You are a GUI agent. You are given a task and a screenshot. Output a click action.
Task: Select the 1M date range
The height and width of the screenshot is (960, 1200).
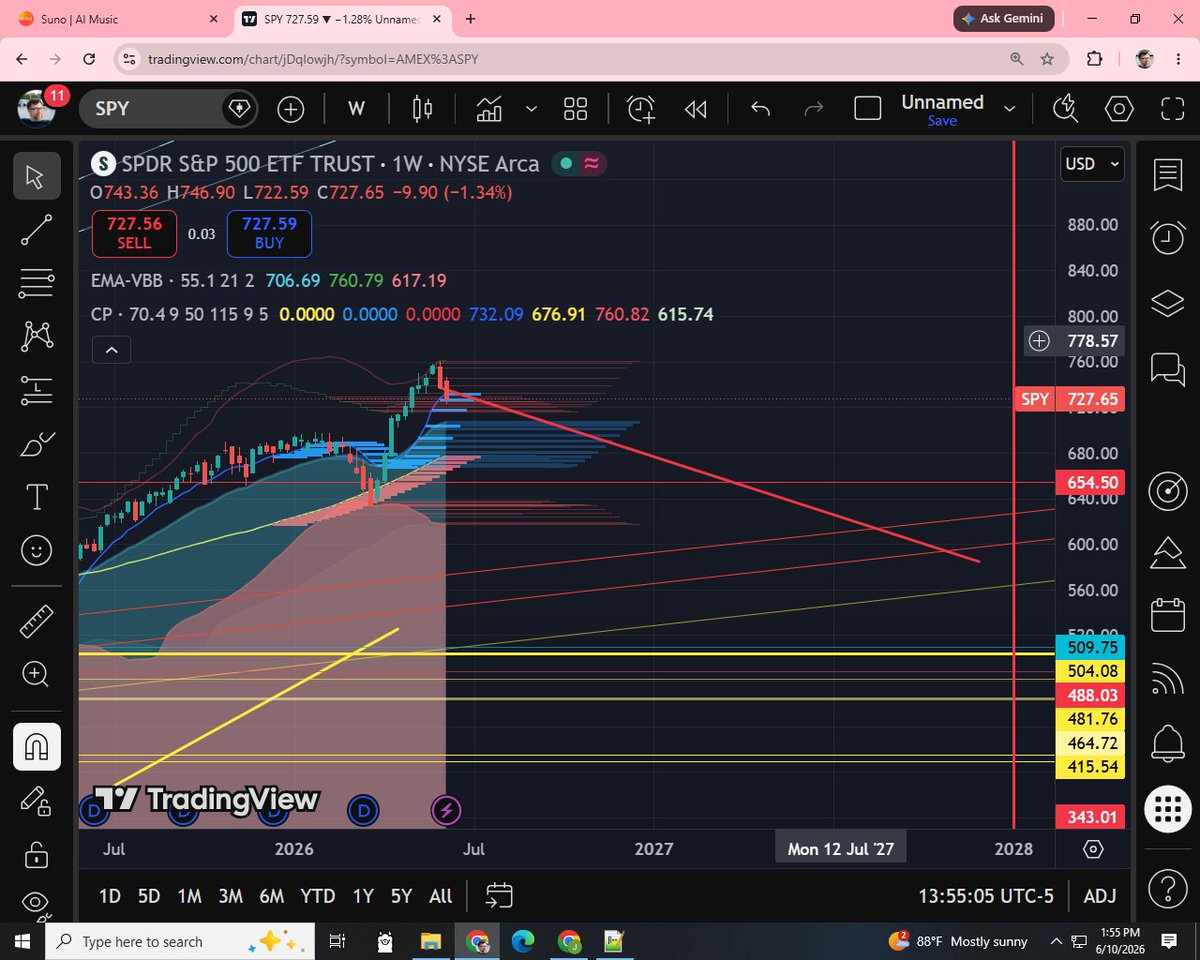coord(190,896)
